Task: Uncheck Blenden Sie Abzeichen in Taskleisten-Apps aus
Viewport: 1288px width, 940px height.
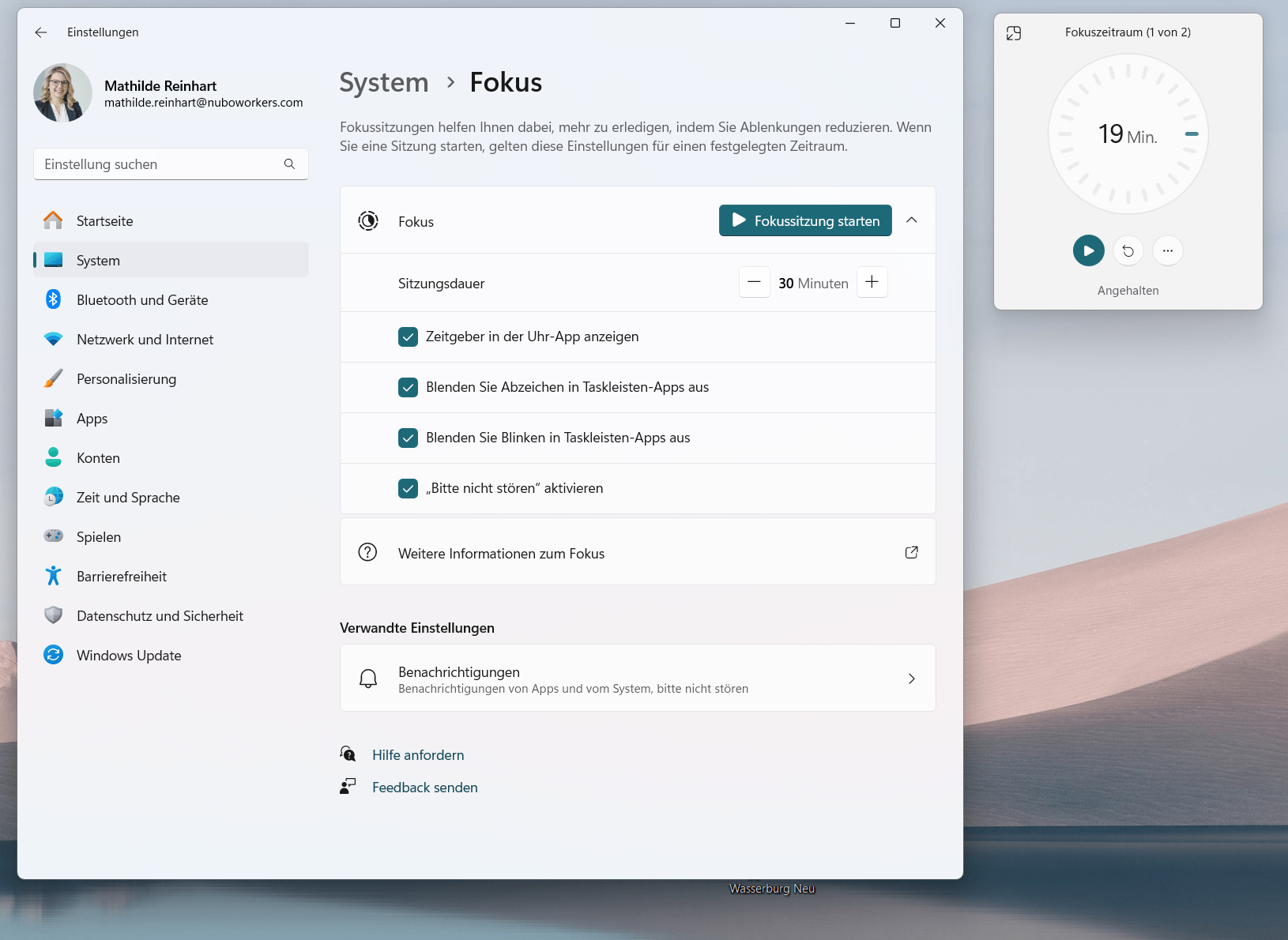Action: [408, 387]
